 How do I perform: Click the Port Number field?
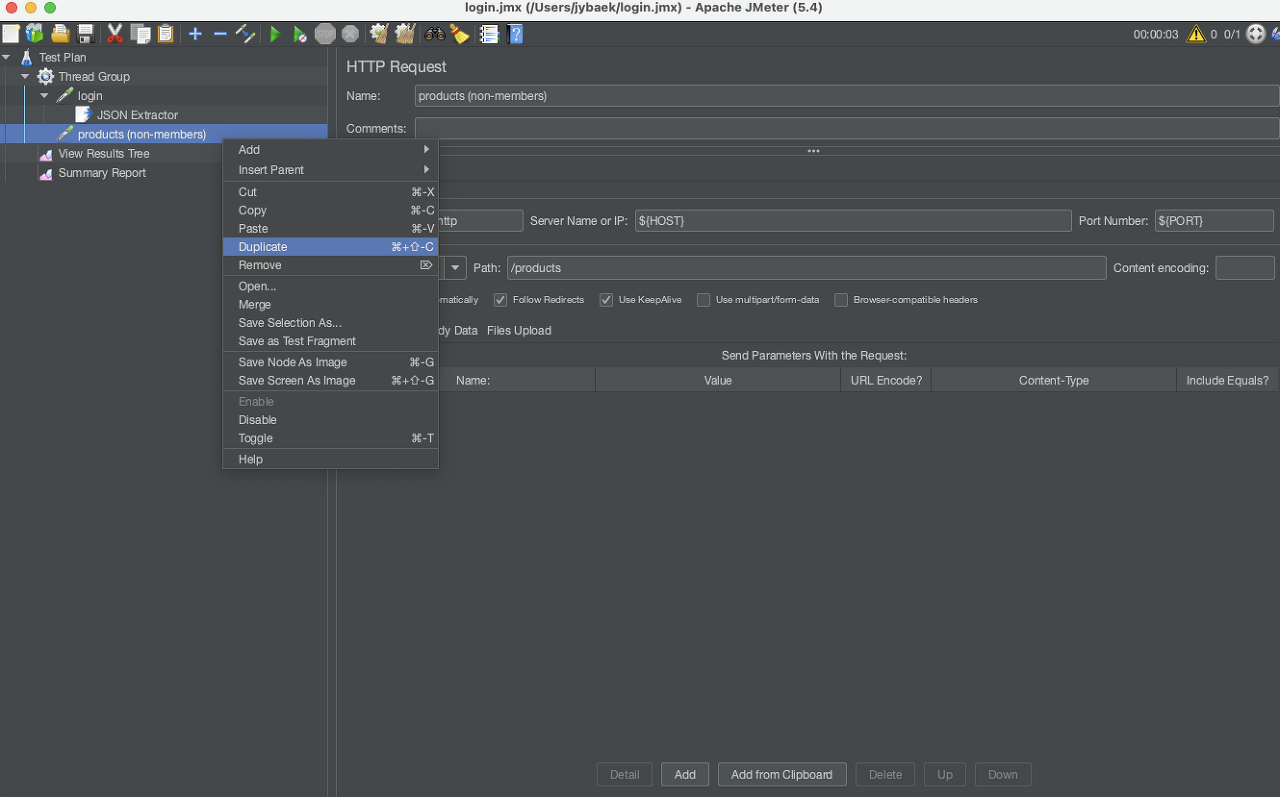(1214, 221)
